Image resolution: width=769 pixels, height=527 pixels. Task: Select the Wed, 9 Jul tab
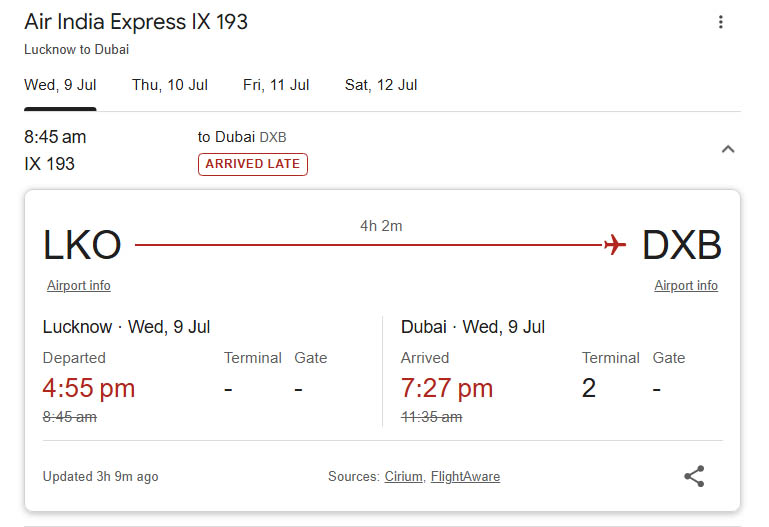(60, 85)
